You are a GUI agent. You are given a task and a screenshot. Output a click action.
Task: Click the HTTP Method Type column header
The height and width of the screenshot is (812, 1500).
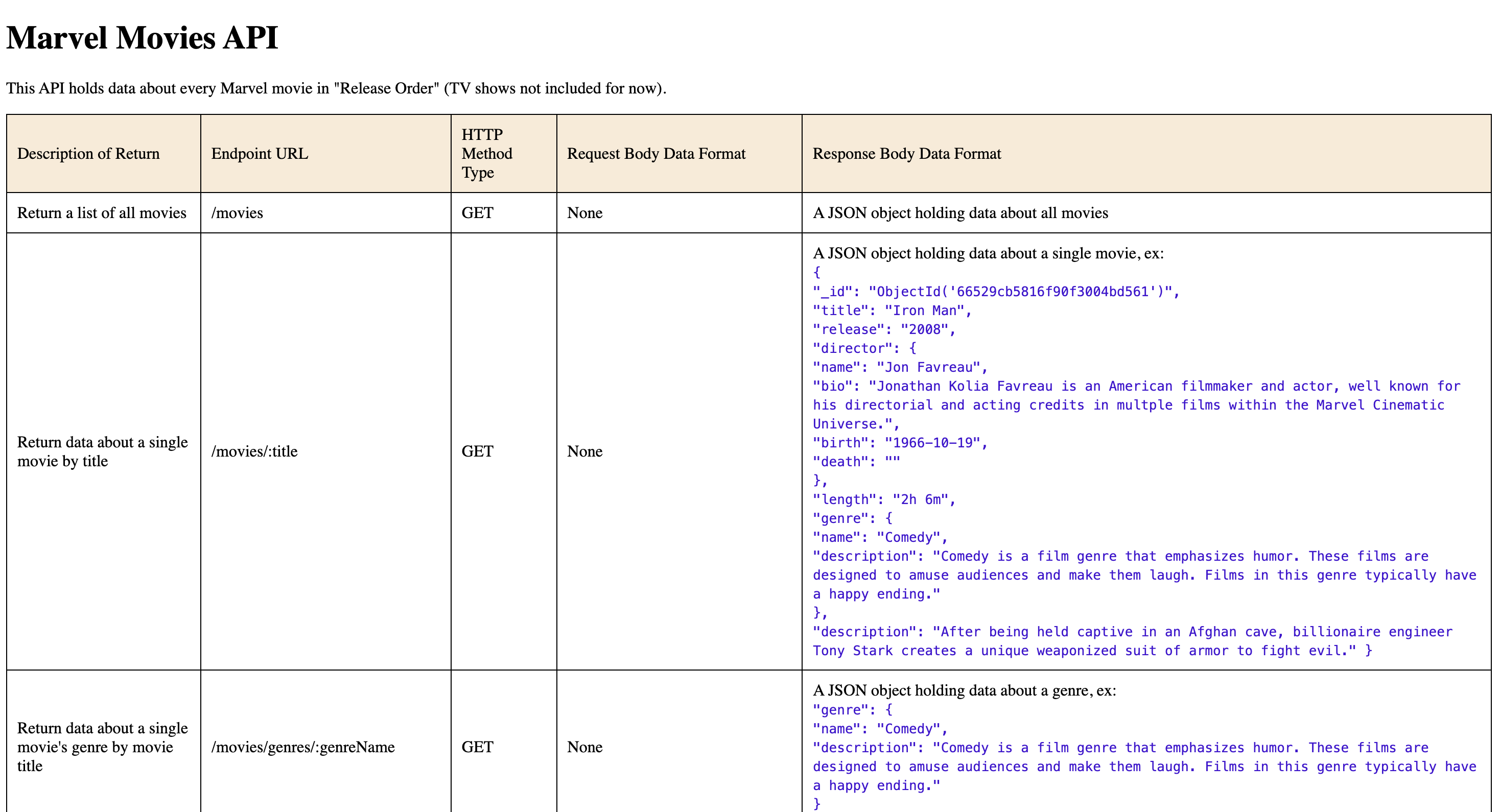point(486,154)
